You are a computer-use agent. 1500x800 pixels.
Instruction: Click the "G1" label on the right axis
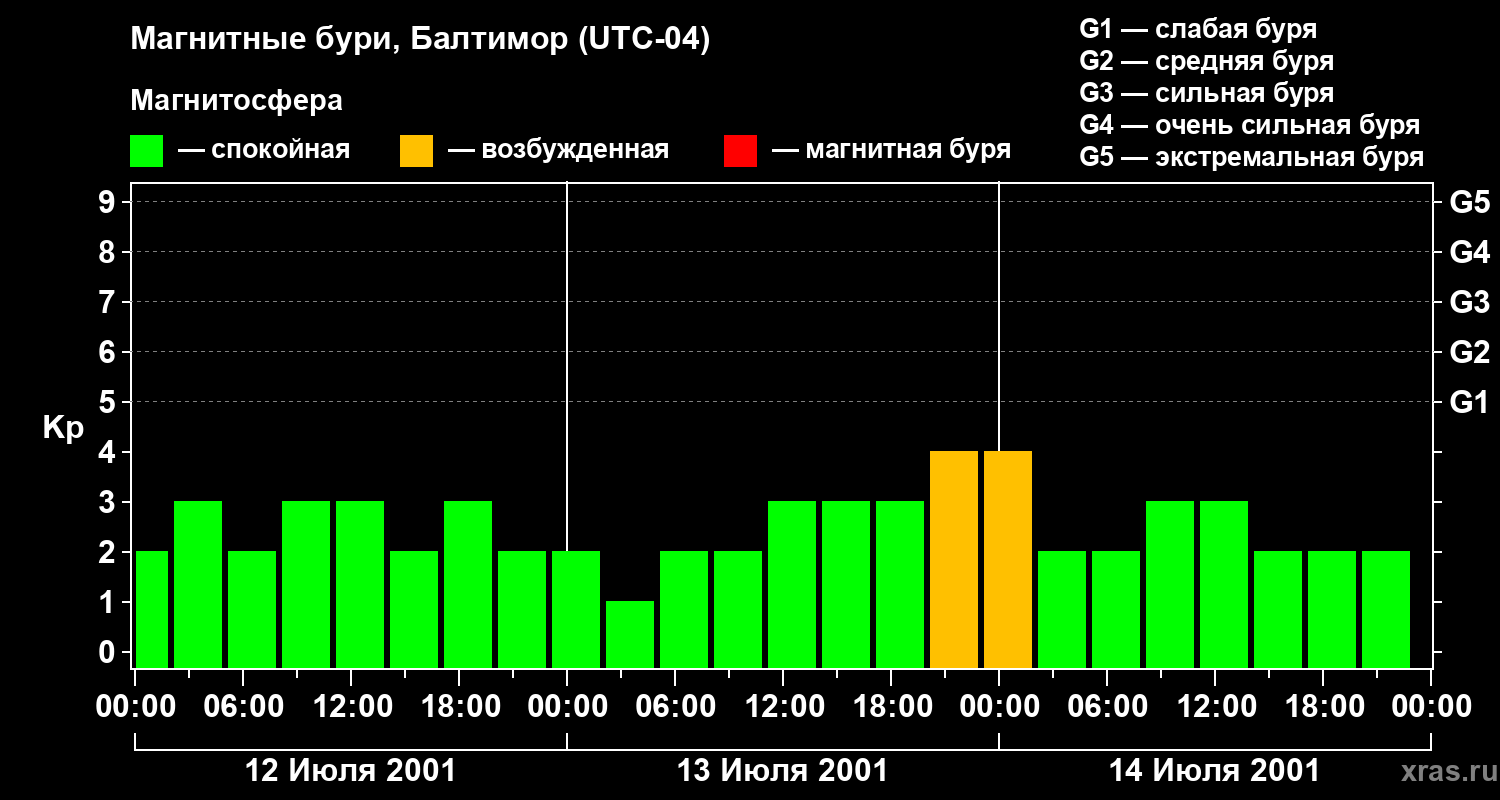pos(1469,402)
